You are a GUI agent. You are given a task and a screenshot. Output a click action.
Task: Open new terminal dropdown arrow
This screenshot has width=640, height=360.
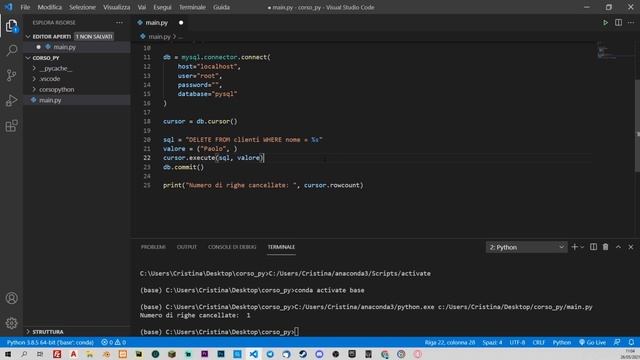(x=582, y=247)
